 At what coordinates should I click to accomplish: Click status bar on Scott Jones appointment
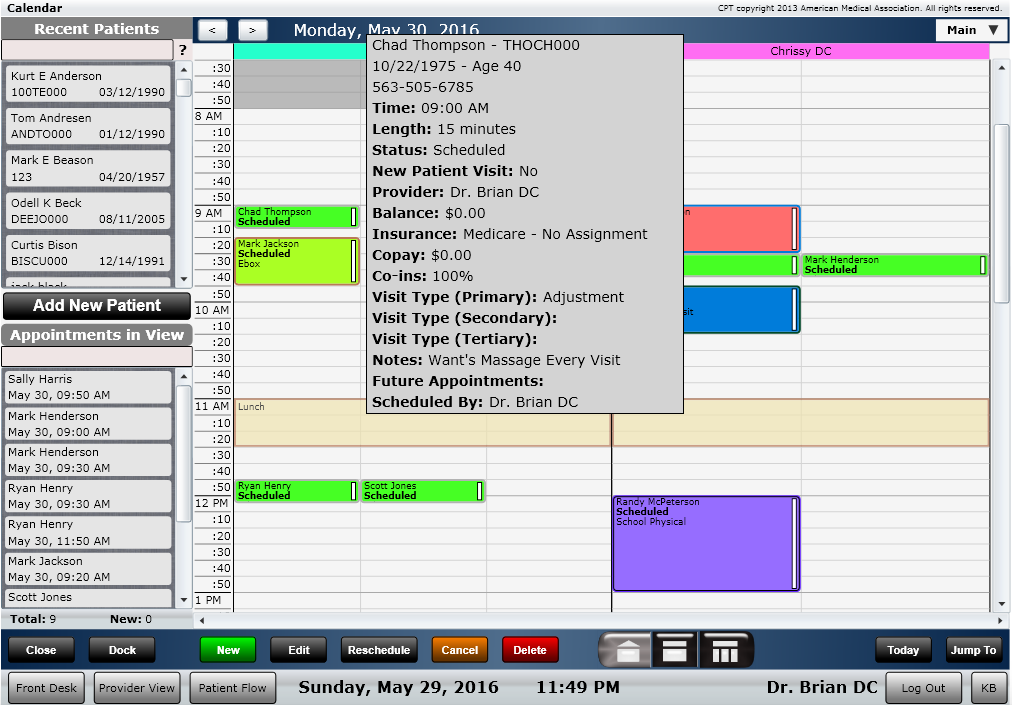pos(480,491)
